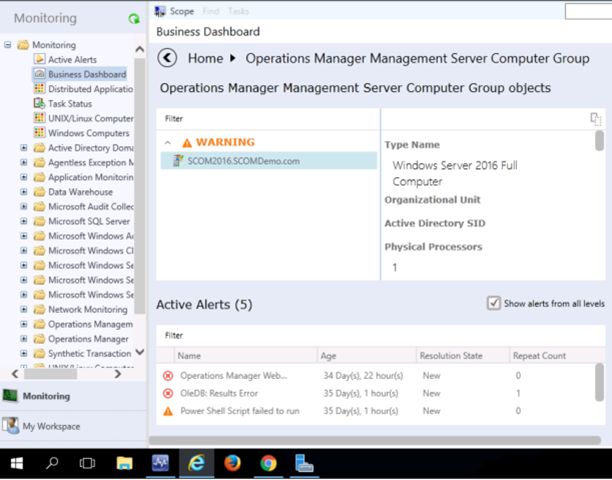
Task: Select Task Status in navigation tree
Action: coord(70,103)
